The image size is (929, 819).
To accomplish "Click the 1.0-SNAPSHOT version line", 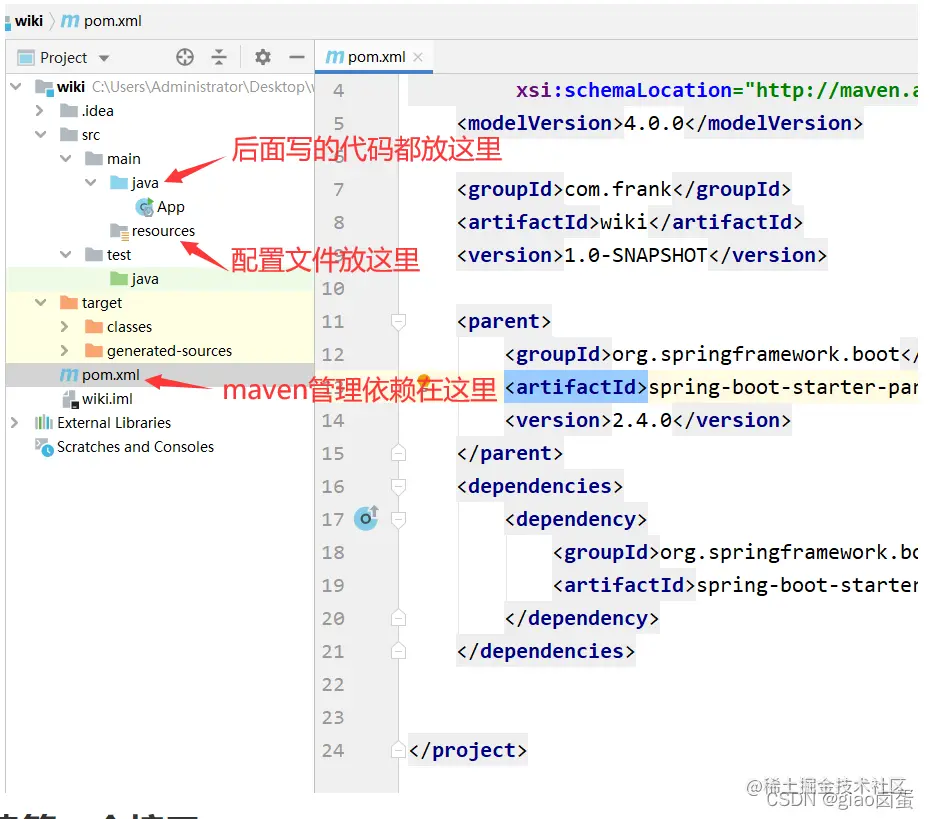I will tap(642, 255).
